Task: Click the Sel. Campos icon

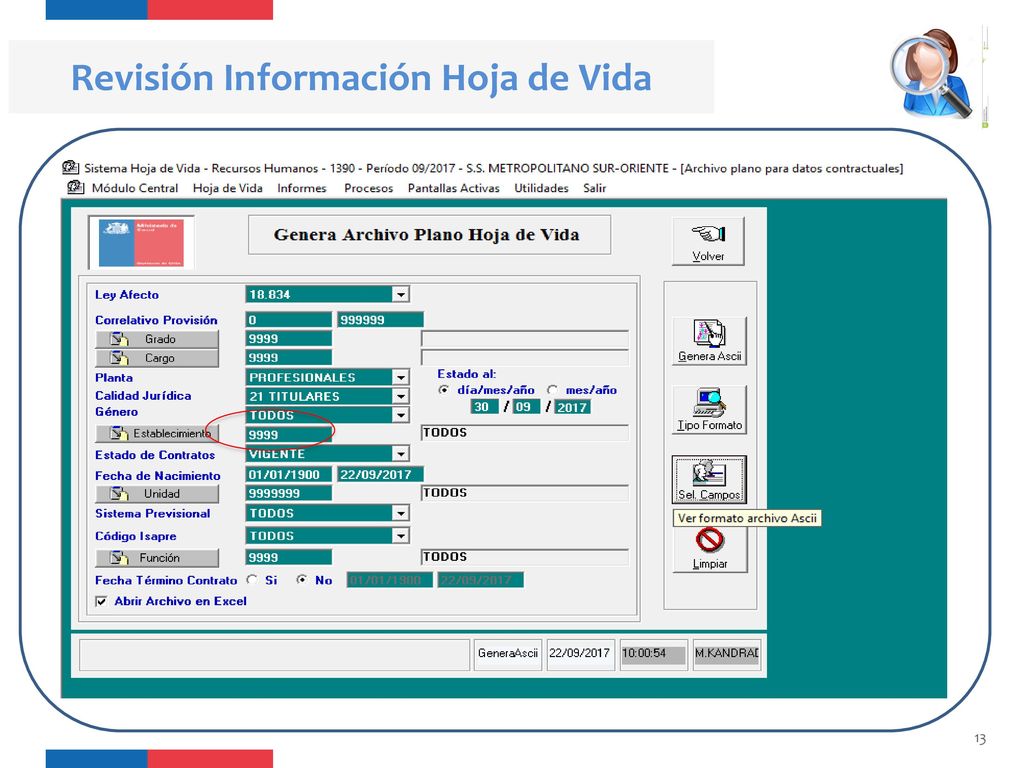Action: 709,479
